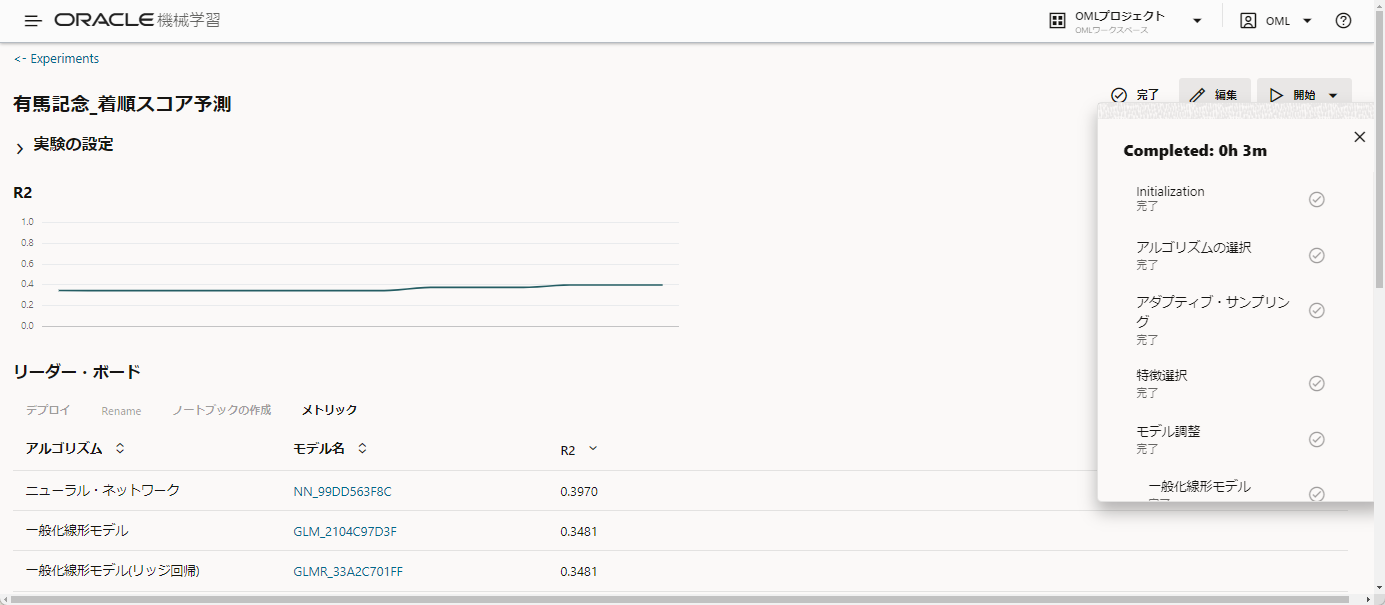Click the モデル調整 check icon

[1317, 439]
